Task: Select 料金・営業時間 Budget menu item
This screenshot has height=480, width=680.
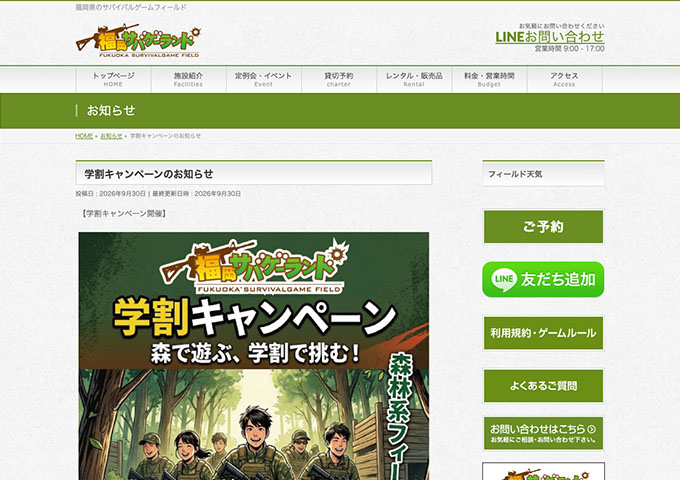Action: coord(489,79)
